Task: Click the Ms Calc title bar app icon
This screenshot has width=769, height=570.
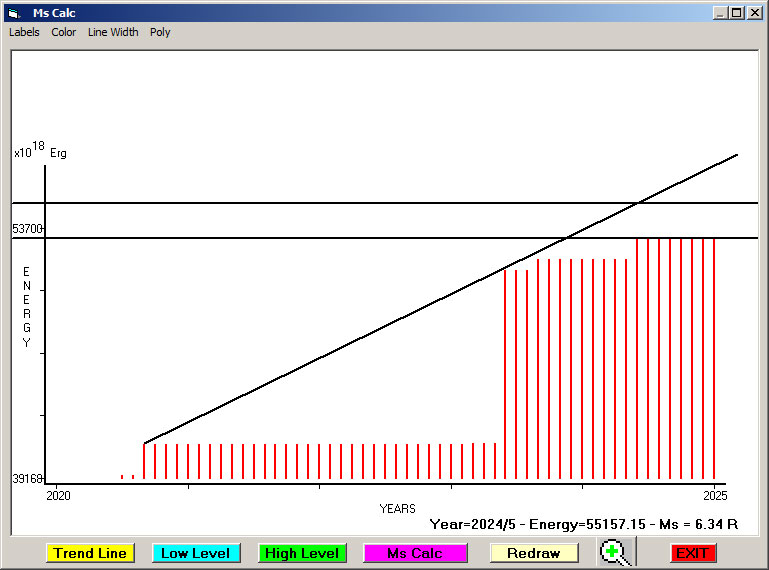Action: click(x=14, y=13)
